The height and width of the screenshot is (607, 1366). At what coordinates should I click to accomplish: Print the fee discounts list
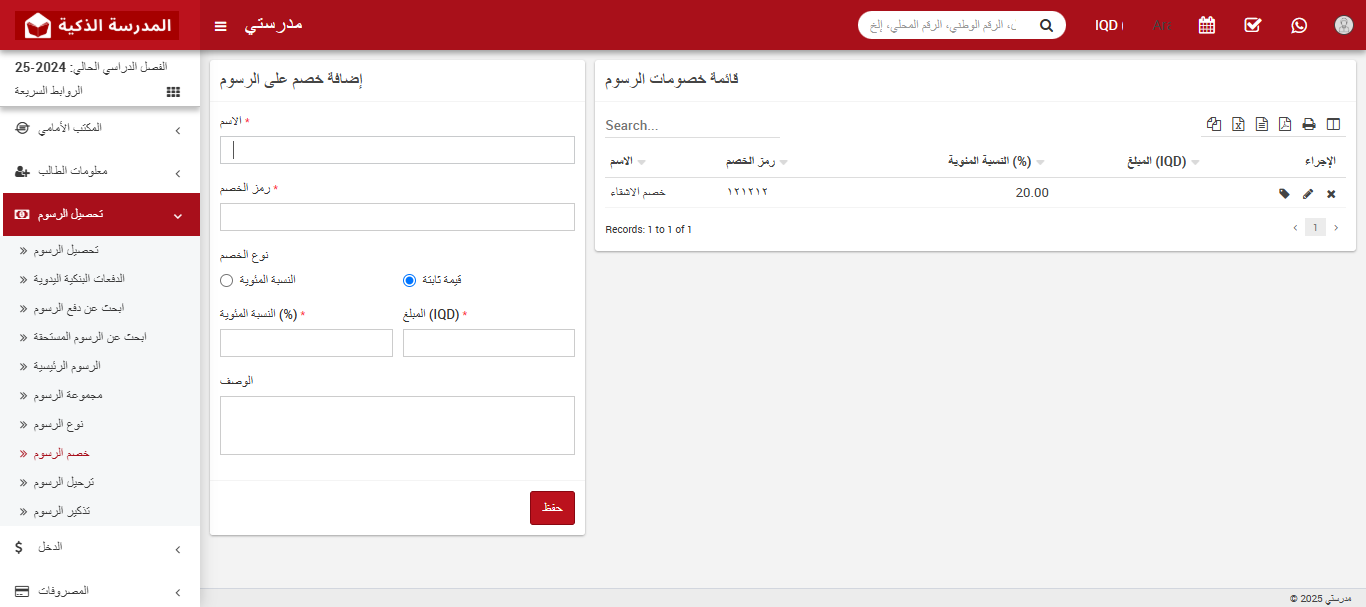(x=1309, y=124)
